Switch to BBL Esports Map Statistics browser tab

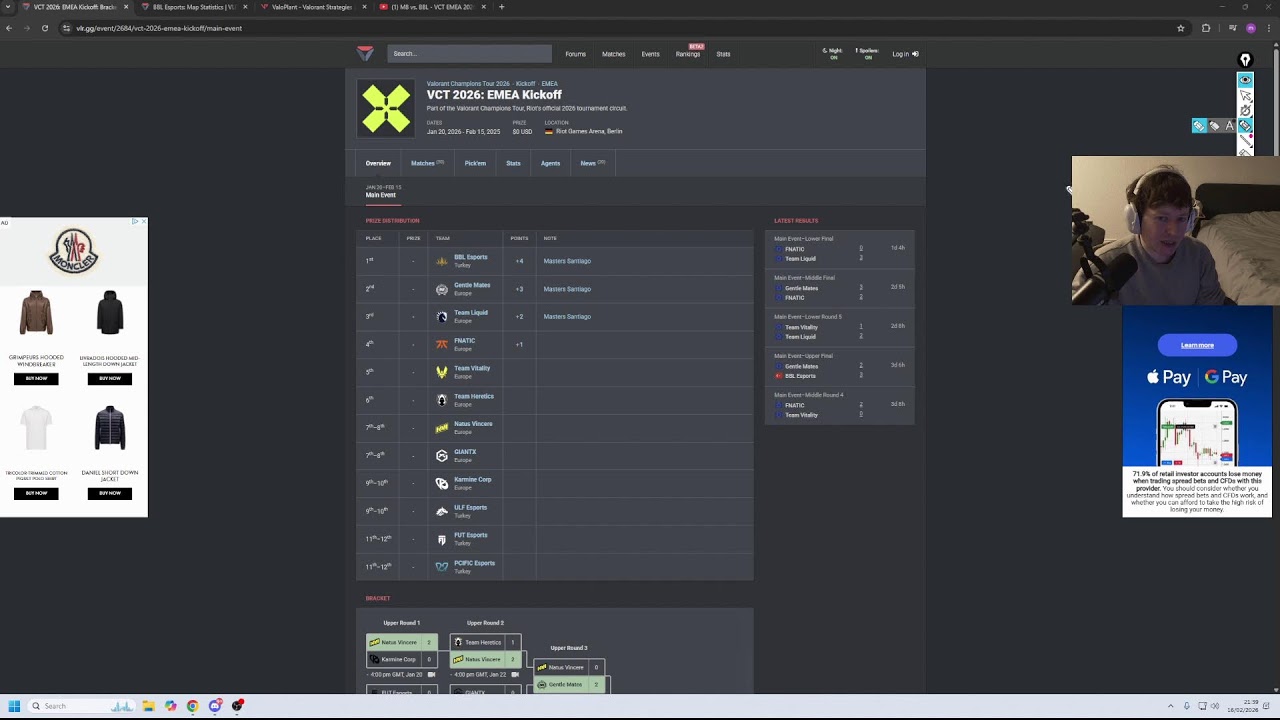pyautogui.click(x=194, y=7)
